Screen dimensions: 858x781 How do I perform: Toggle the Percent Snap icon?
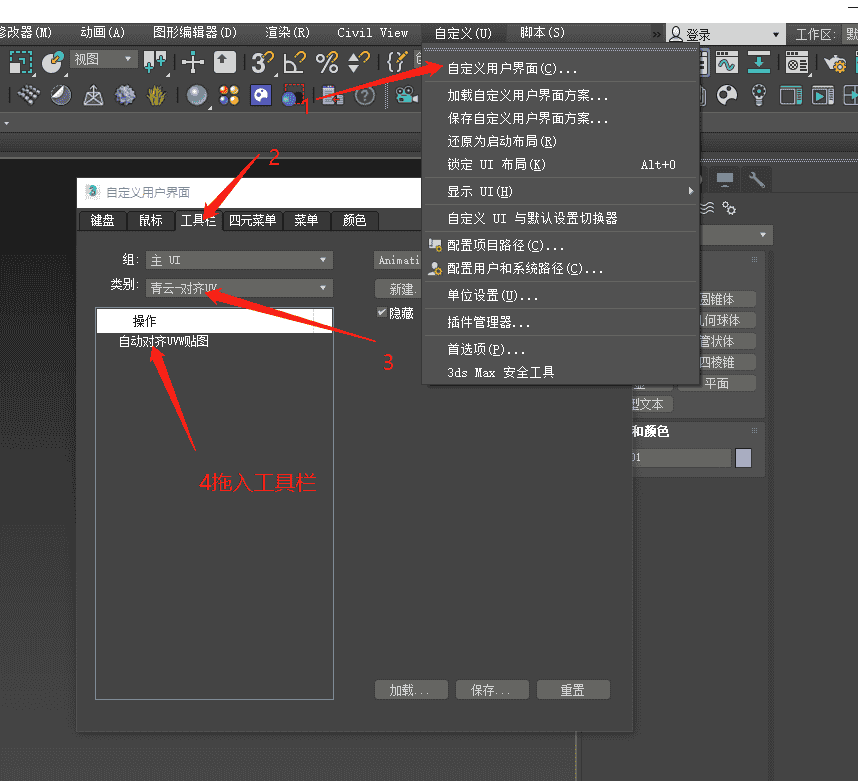(327, 62)
